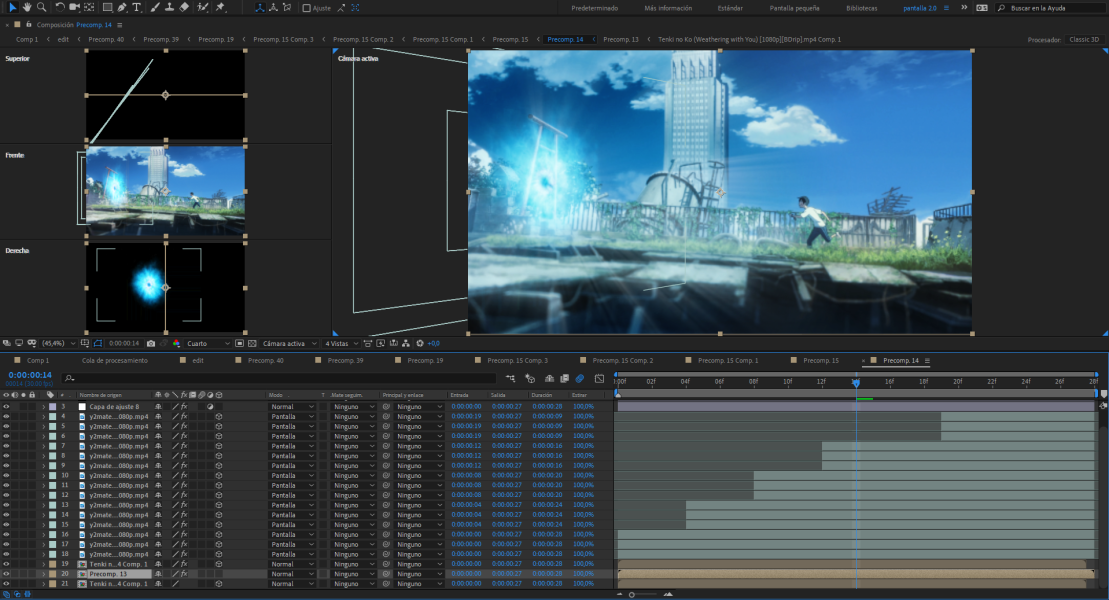Screen dimensions: 1109x600
Task: Select the Puppet Pin tool
Action: [220, 7]
